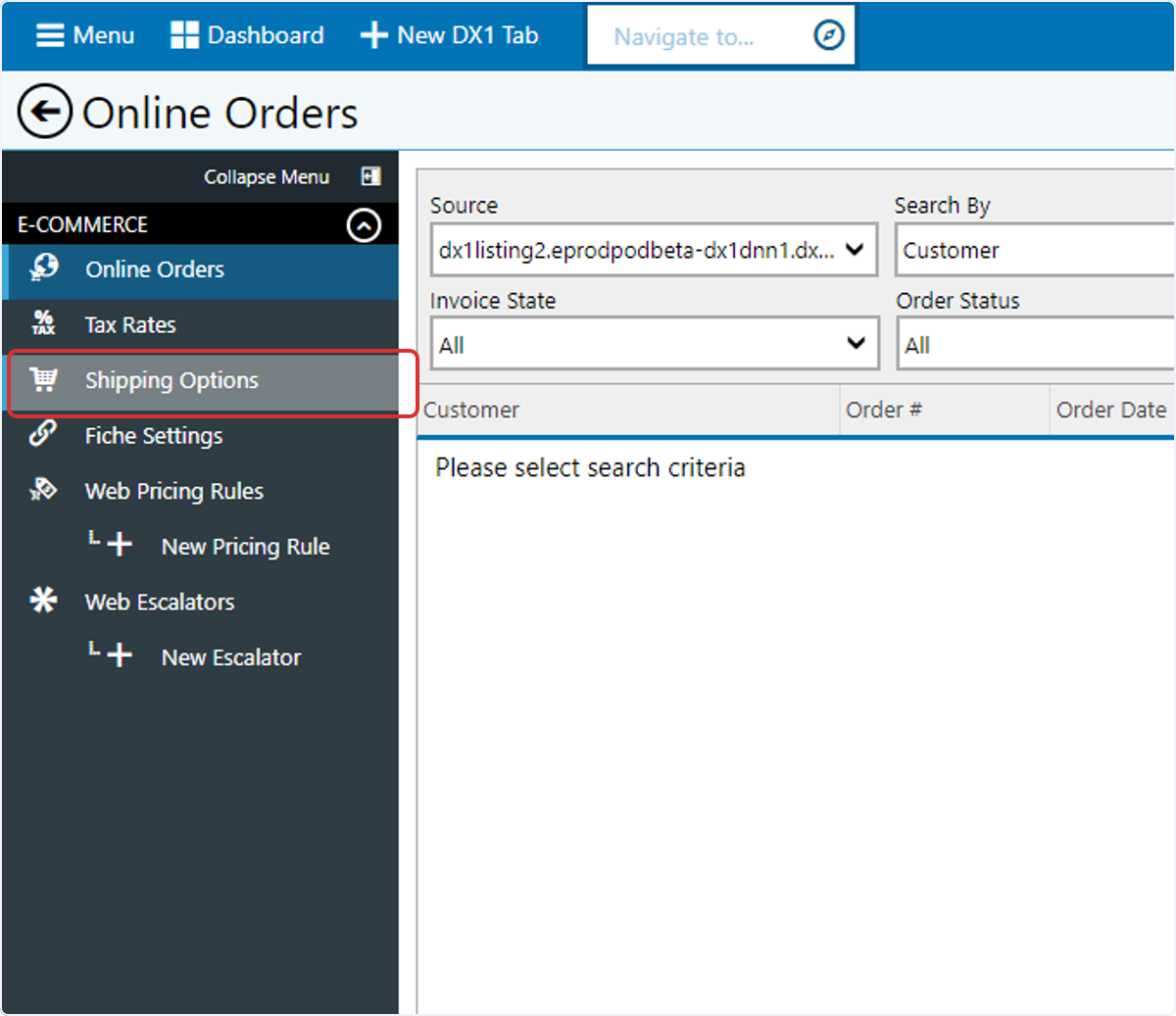This screenshot has width=1176, height=1016.
Task: Click the Invoice State field label
Action: pos(493,301)
